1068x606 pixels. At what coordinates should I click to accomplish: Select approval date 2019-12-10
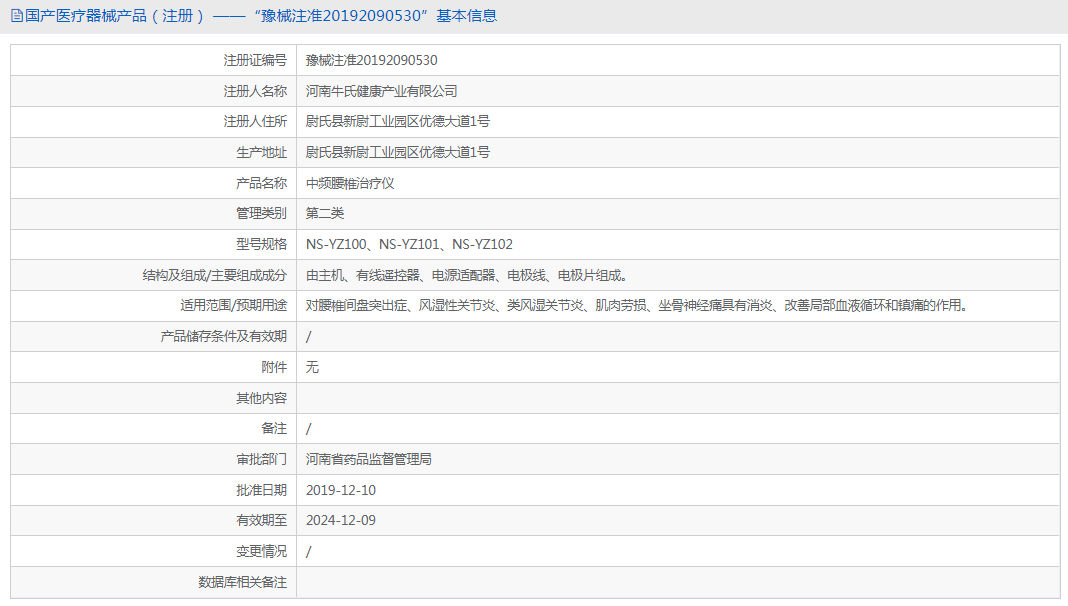pyautogui.click(x=341, y=490)
